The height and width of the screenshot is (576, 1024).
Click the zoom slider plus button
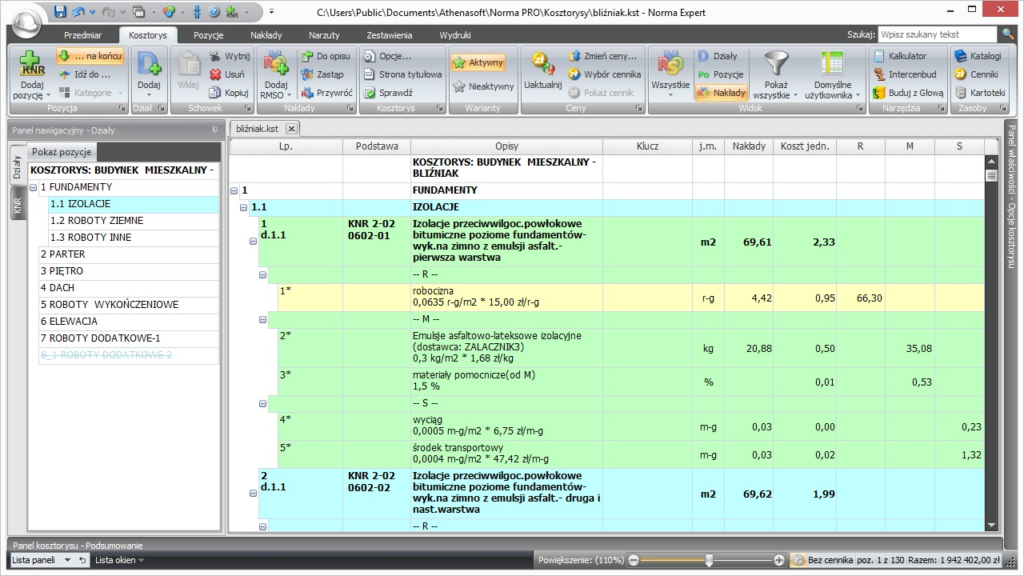(781, 561)
